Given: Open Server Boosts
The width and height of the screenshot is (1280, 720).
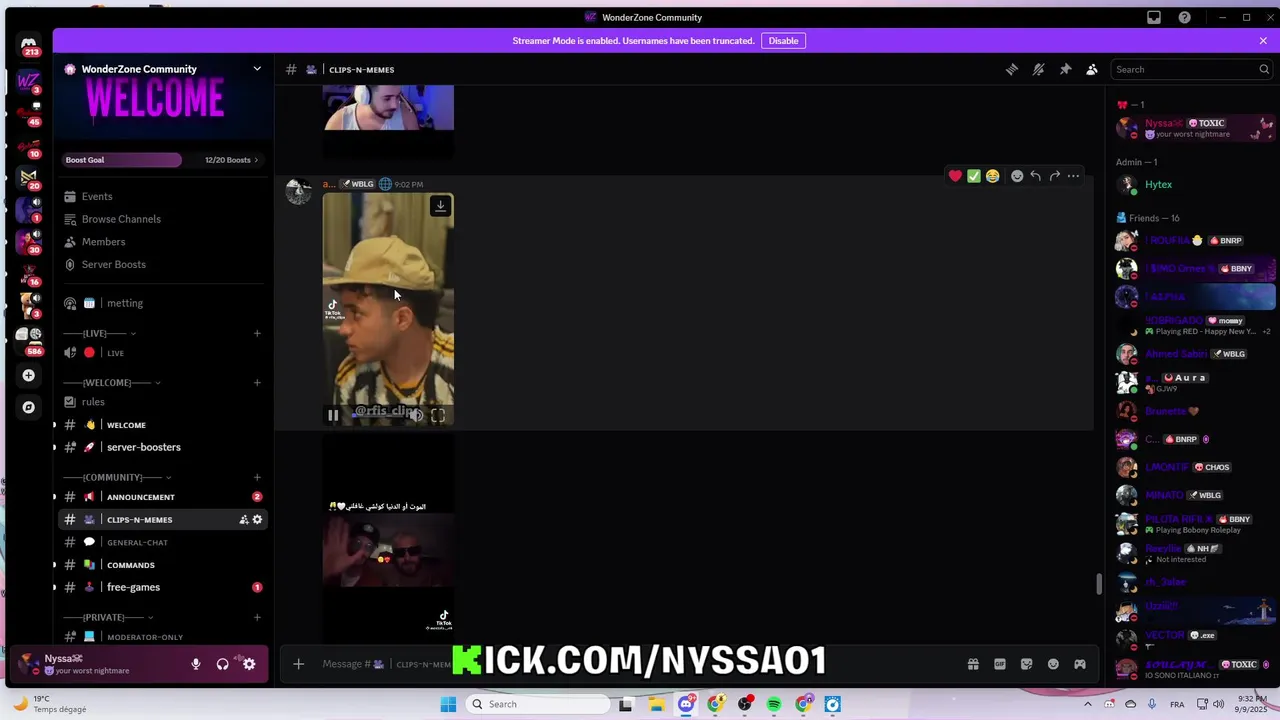Looking at the screenshot, I should [162, 264].
